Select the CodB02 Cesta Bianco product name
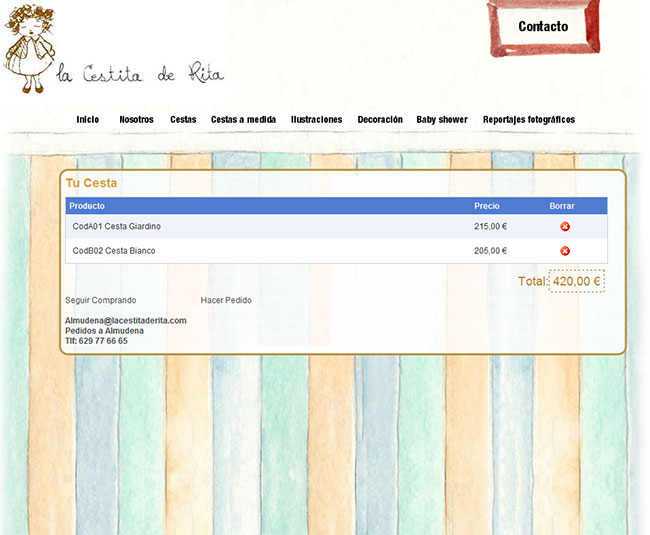 [x=114, y=250]
